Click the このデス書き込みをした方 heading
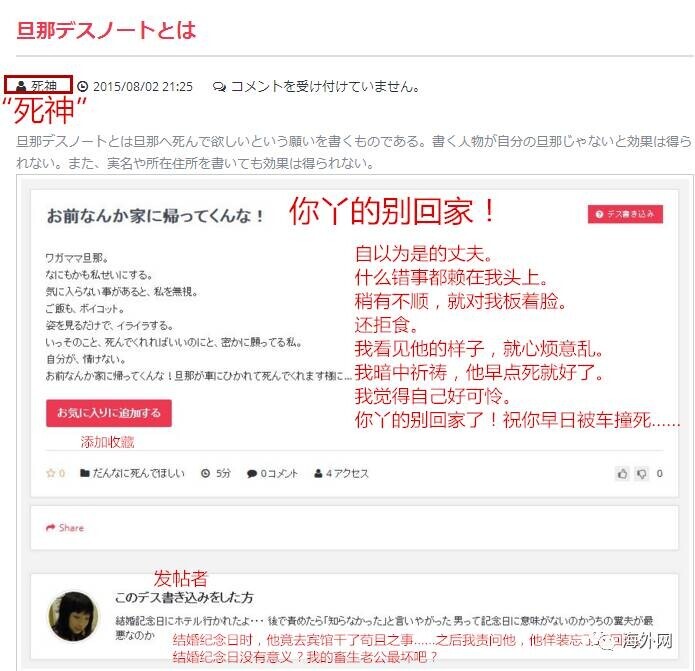695x671 pixels. coord(184,598)
